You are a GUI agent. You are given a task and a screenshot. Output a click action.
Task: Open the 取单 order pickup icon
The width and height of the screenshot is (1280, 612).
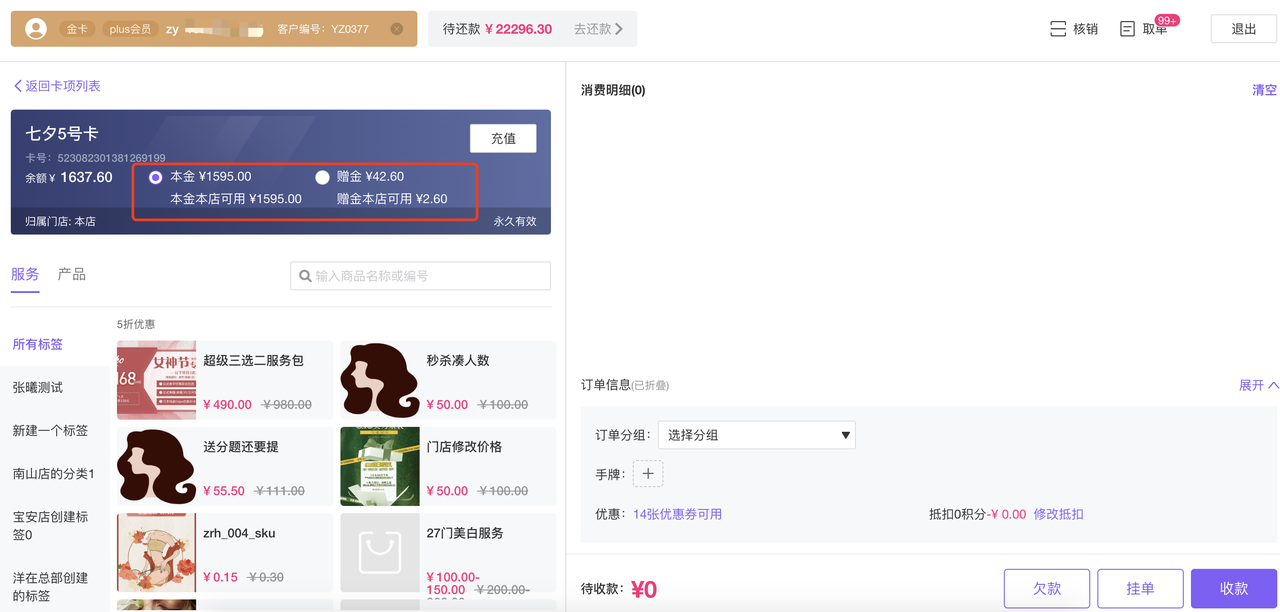[x=1128, y=29]
